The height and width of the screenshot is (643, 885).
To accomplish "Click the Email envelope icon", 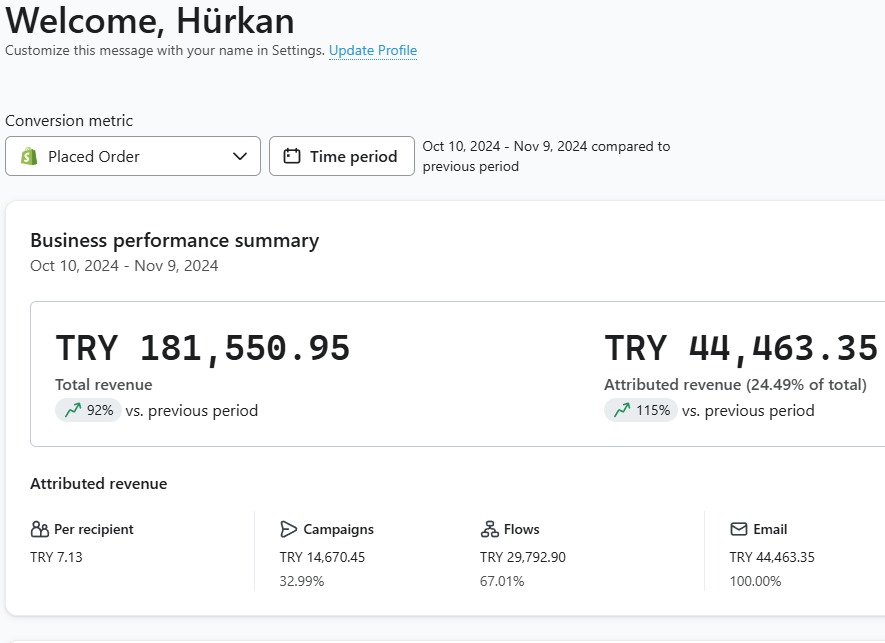I will point(739,529).
